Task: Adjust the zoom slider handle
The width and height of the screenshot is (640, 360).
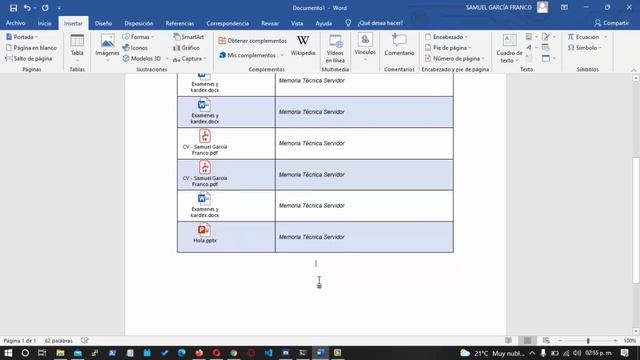Action: (x=588, y=340)
